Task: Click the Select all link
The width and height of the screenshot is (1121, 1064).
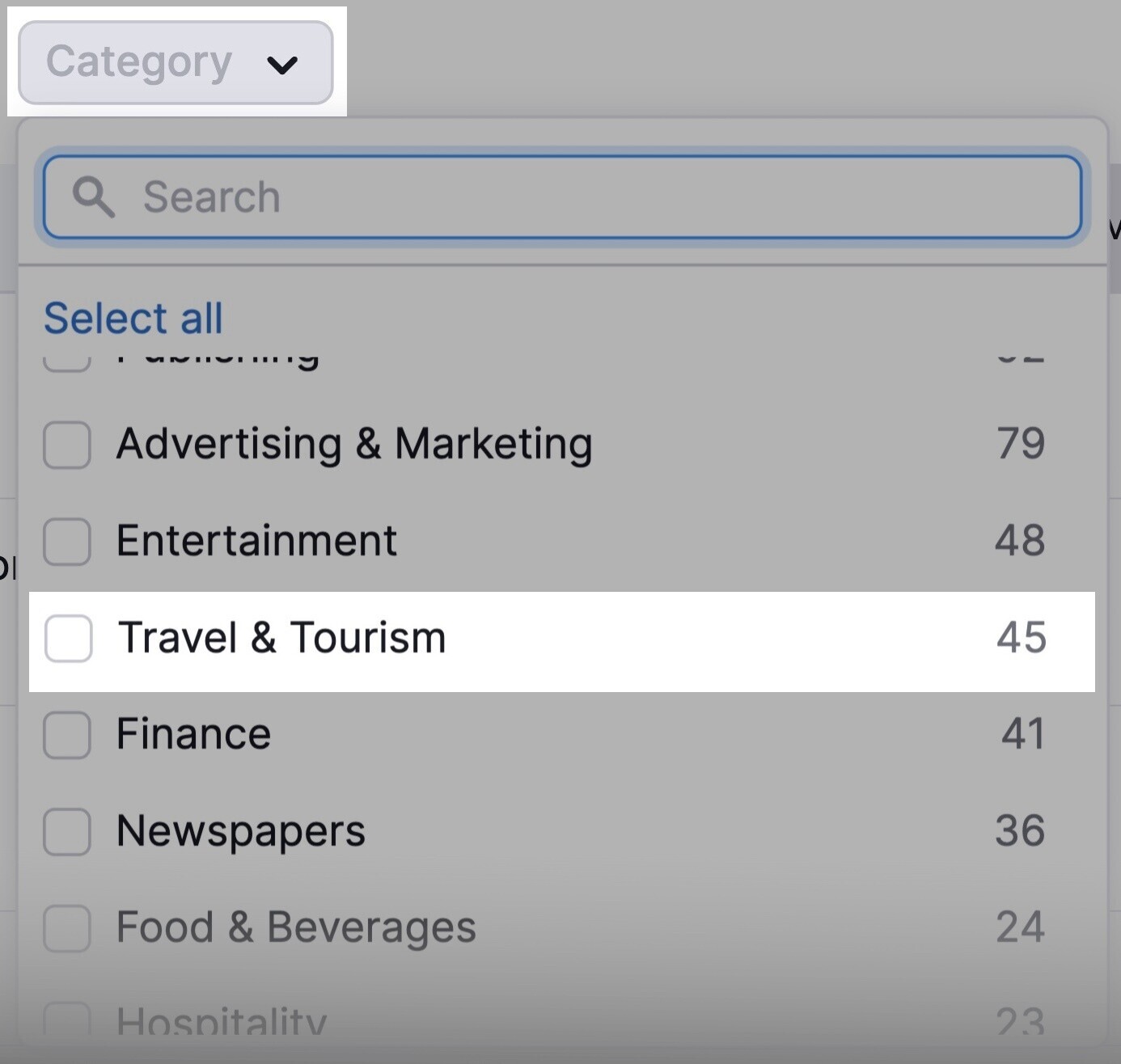Action: [x=133, y=318]
